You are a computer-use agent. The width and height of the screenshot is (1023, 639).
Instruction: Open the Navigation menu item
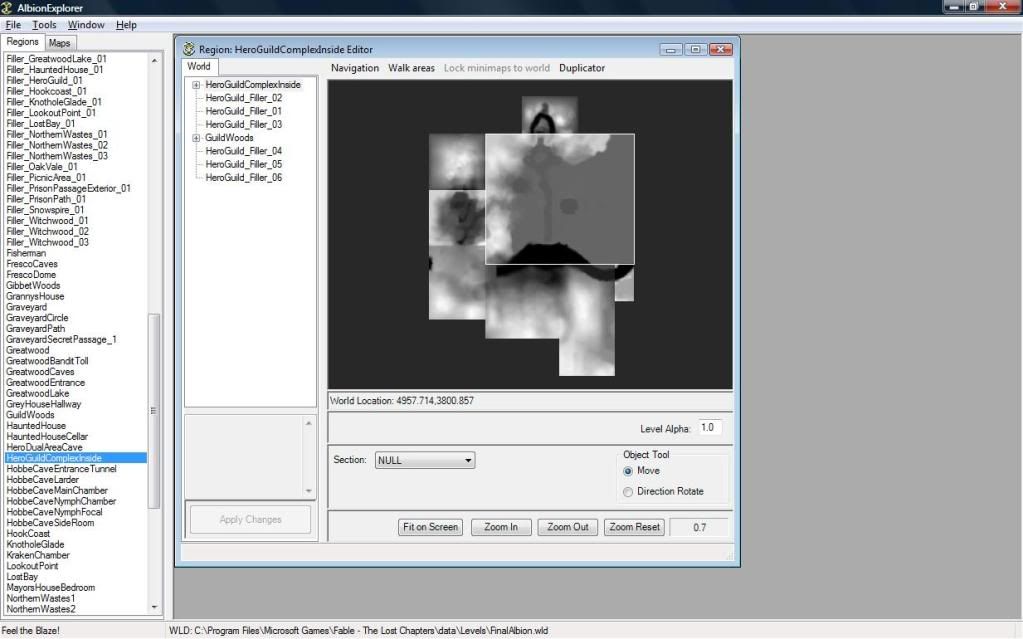tap(355, 68)
